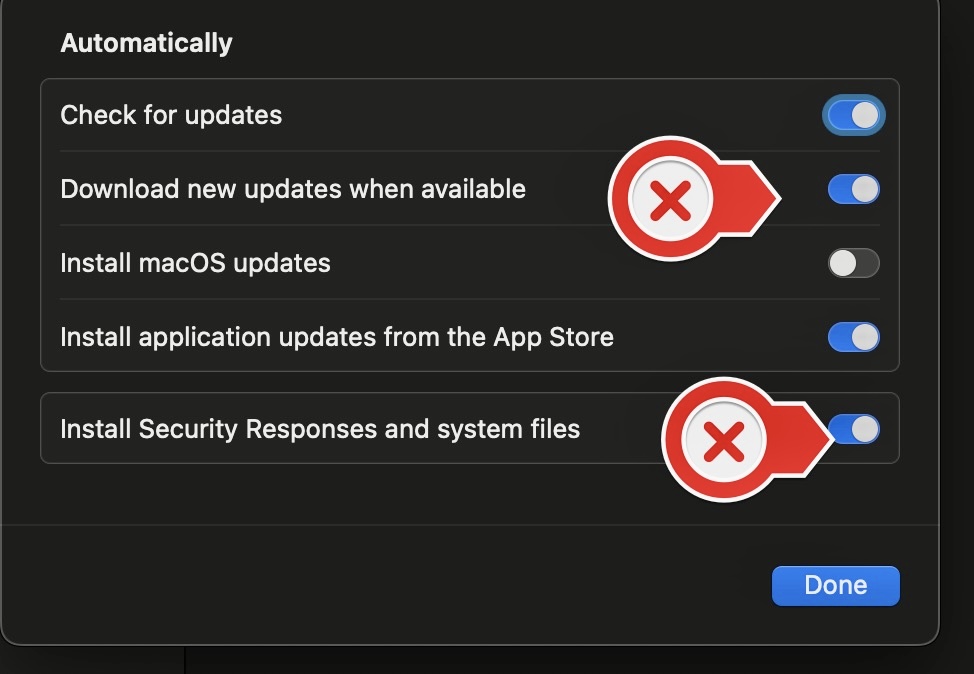Click the Download new updates when available label
Viewport: 974px width, 674px height.
point(293,189)
